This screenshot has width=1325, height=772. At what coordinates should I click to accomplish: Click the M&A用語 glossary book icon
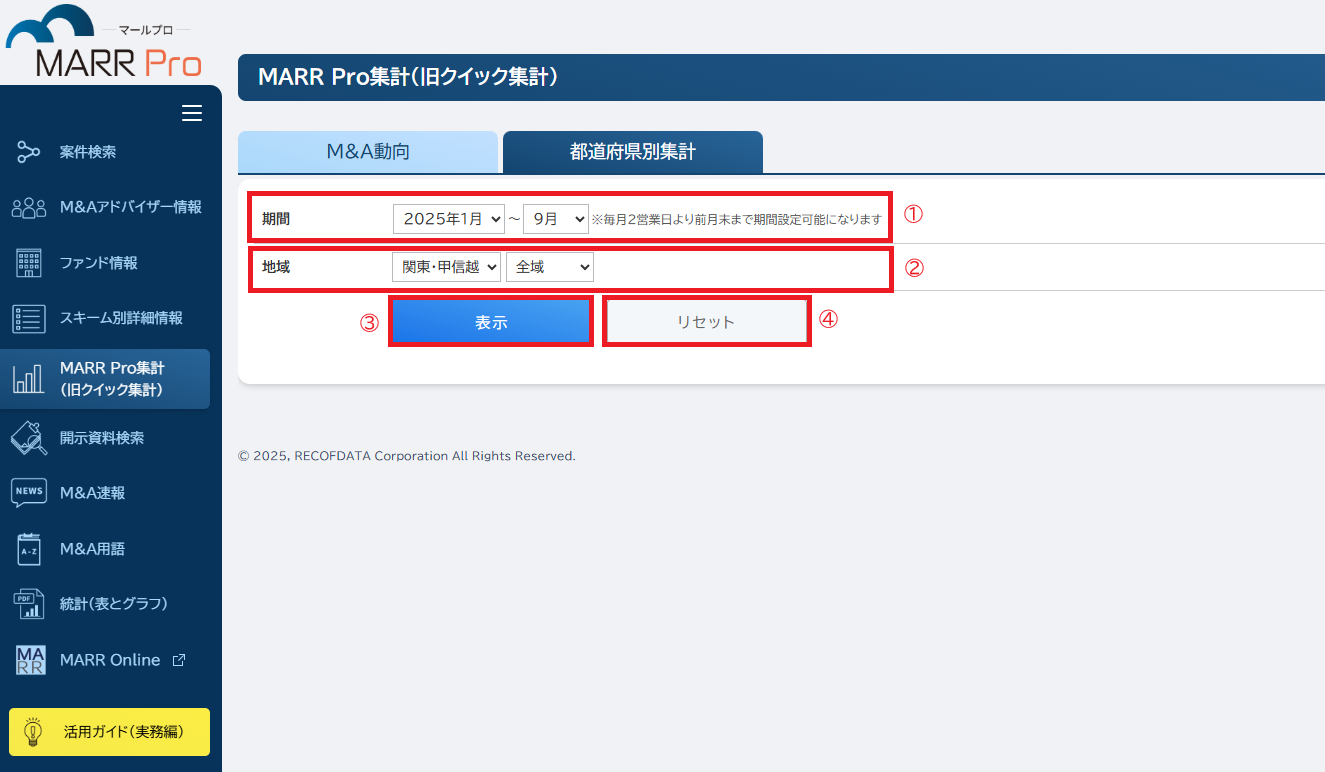tap(28, 549)
